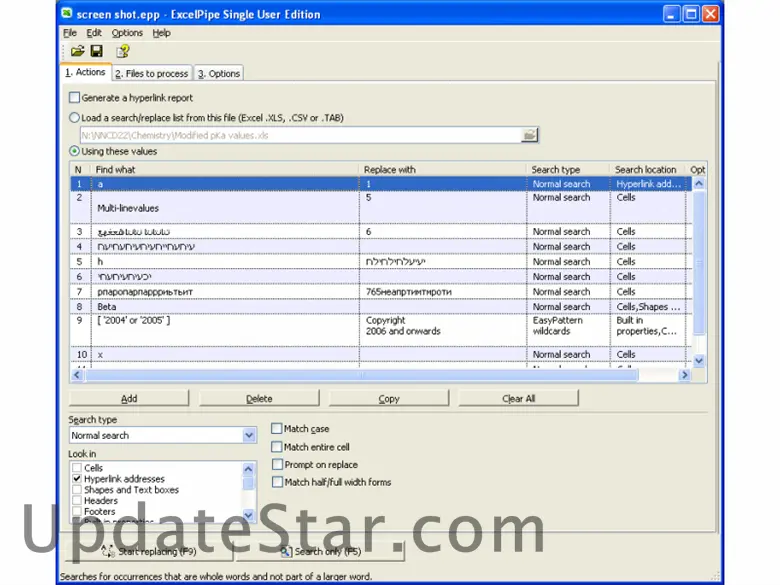Click the Look in list scroll down arrow
This screenshot has width=780, height=585.
[249, 515]
